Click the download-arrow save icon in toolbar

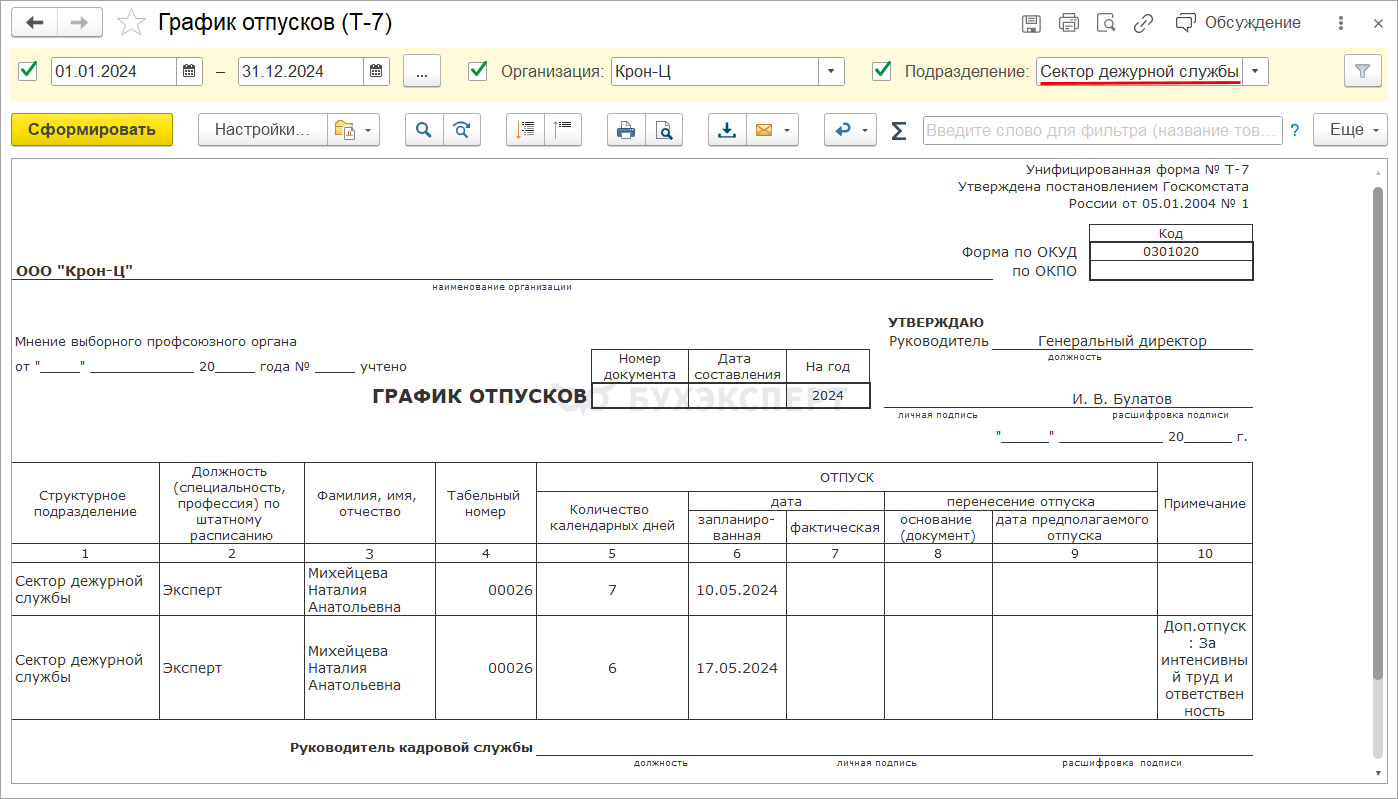click(x=727, y=130)
